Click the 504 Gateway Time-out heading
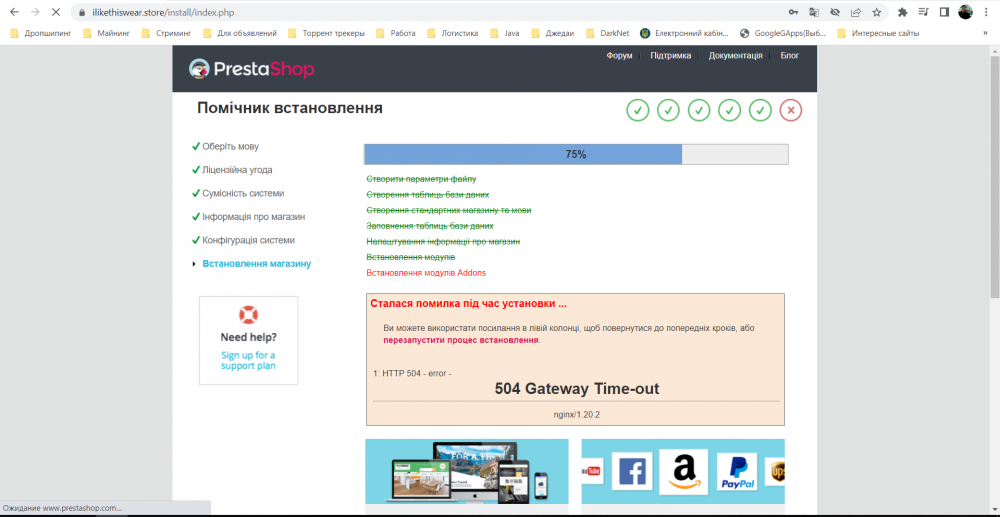The image size is (1000, 517). (x=577, y=388)
